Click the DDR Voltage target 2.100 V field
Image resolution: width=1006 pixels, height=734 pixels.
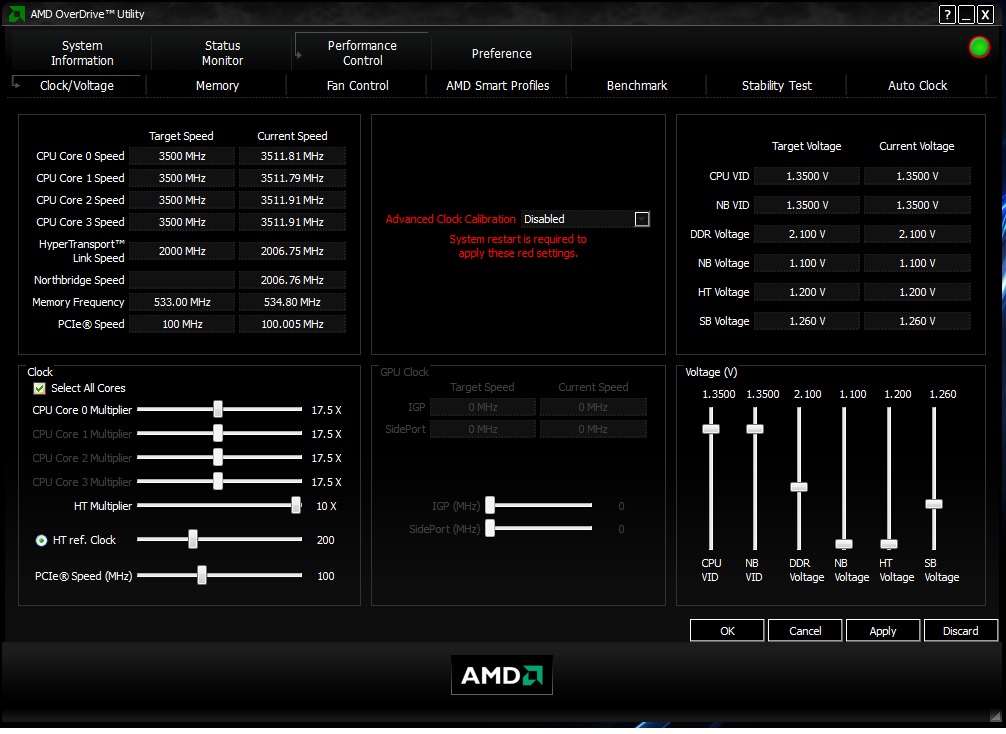[807, 234]
